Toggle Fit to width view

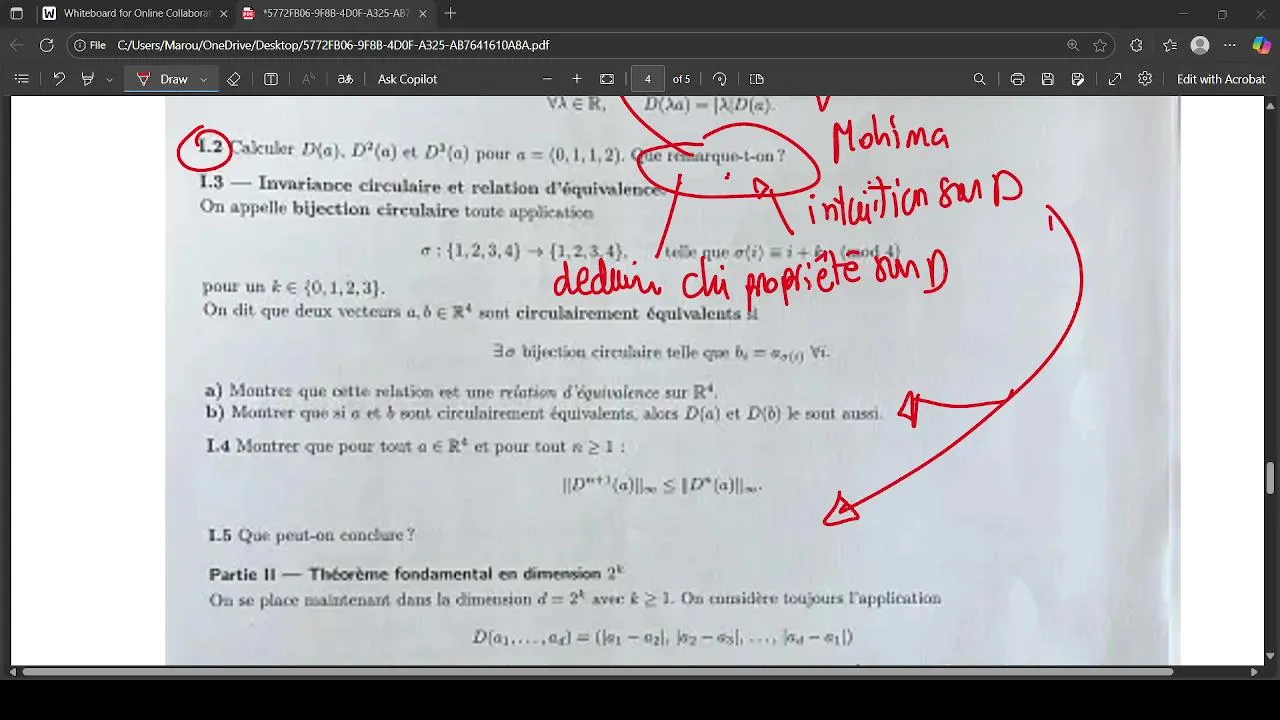tap(607, 79)
